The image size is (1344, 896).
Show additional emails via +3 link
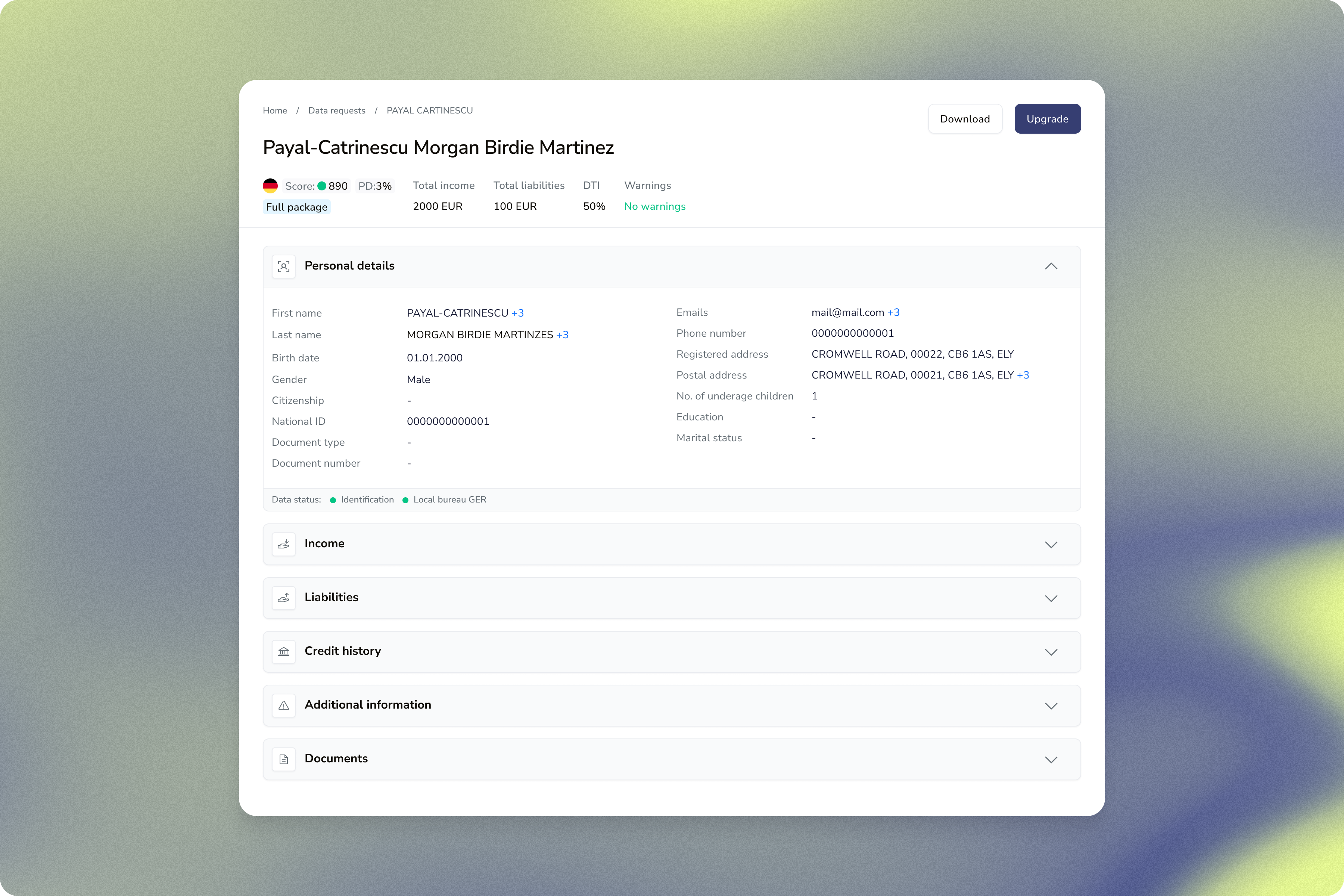[x=893, y=312]
